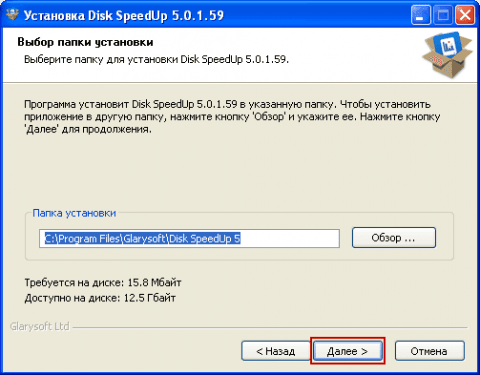480x375 pixels.
Task: Click the 'Glarysoft Ltd' label
Action: point(40,326)
